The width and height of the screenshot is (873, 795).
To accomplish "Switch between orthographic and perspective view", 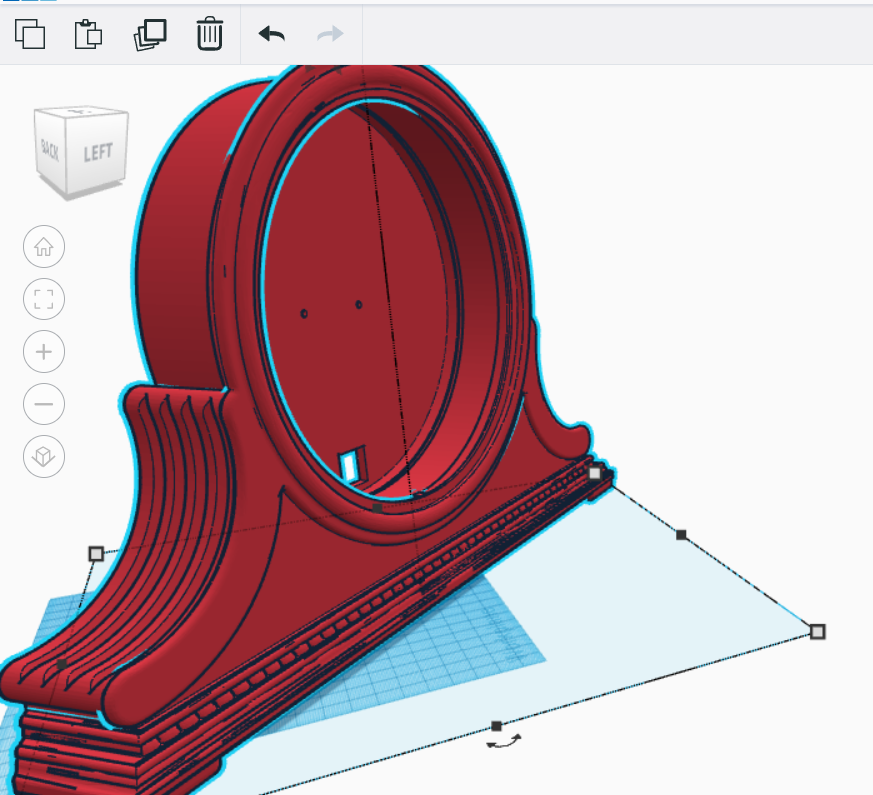I will (x=43, y=457).
